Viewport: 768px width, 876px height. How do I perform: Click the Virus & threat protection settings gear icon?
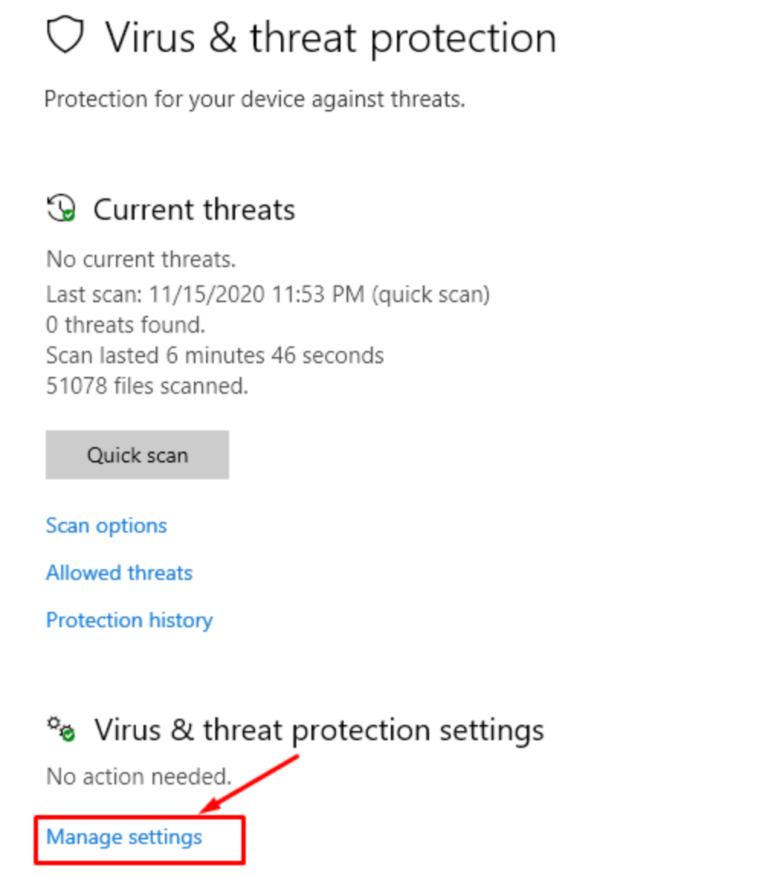click(61, 729)
